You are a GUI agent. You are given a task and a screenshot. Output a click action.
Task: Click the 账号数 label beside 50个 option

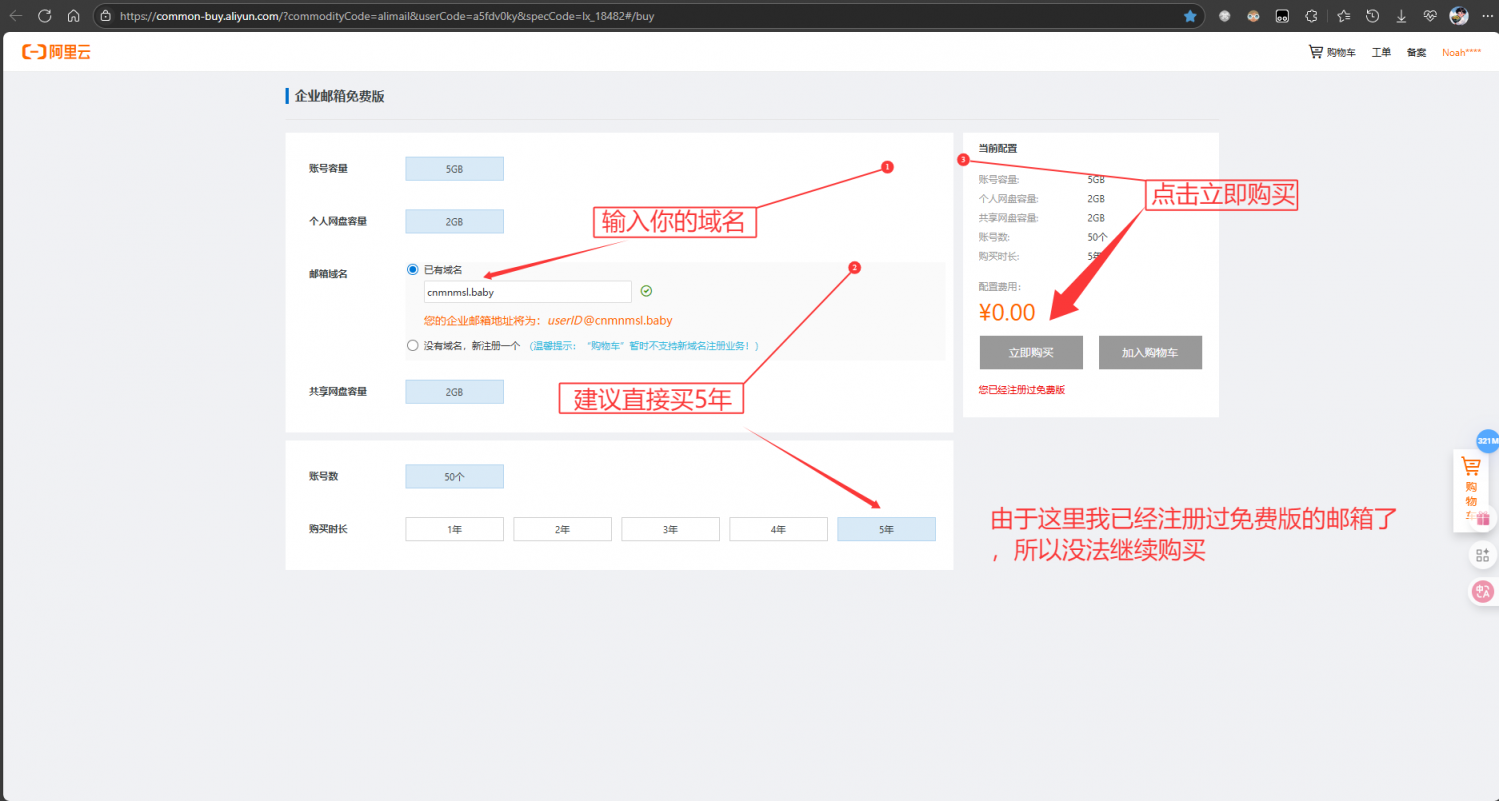coord(324,476)
